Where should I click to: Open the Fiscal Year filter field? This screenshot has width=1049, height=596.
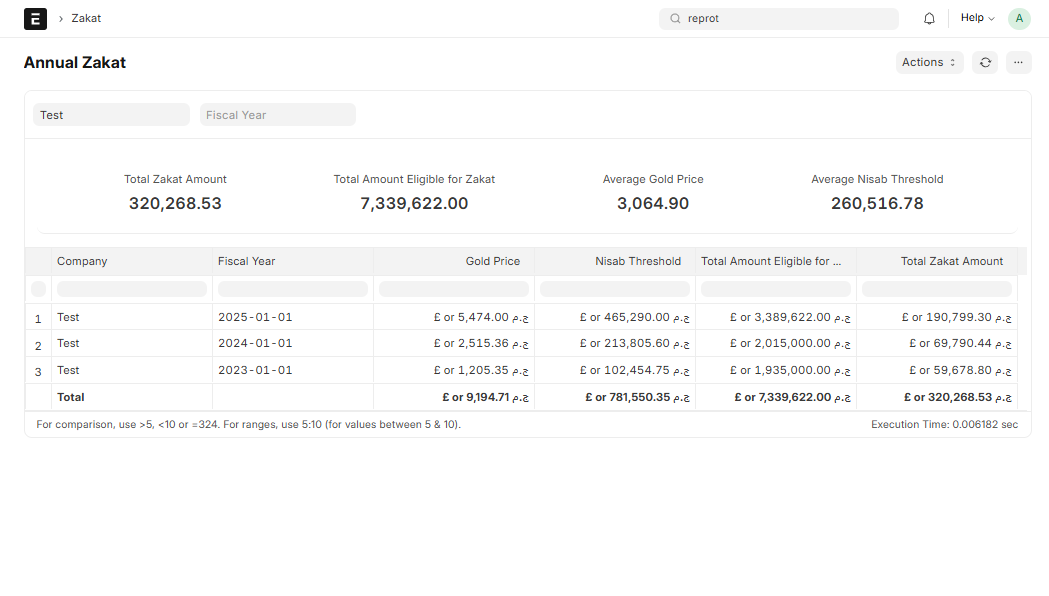277,115
